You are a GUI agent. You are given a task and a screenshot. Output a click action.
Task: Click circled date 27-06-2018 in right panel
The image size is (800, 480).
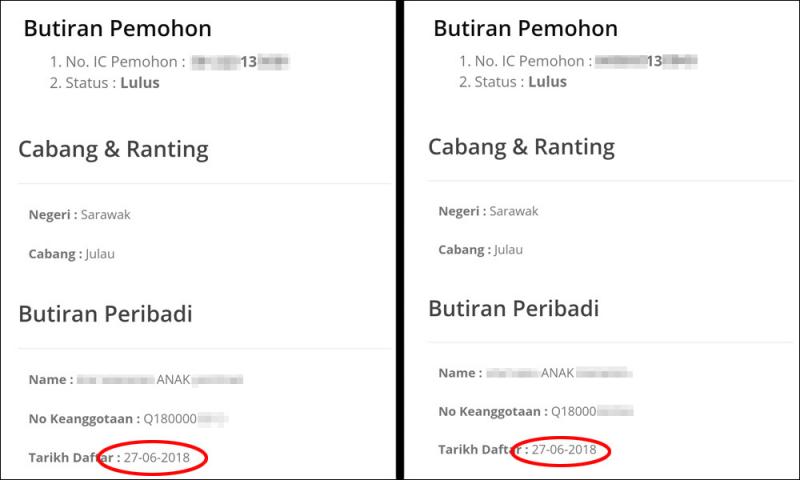tap(563, 450)
